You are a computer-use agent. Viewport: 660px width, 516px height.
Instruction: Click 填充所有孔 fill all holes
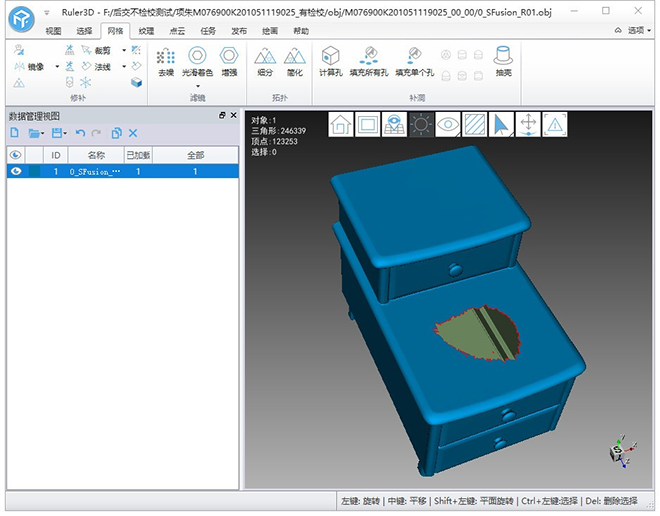367,62
